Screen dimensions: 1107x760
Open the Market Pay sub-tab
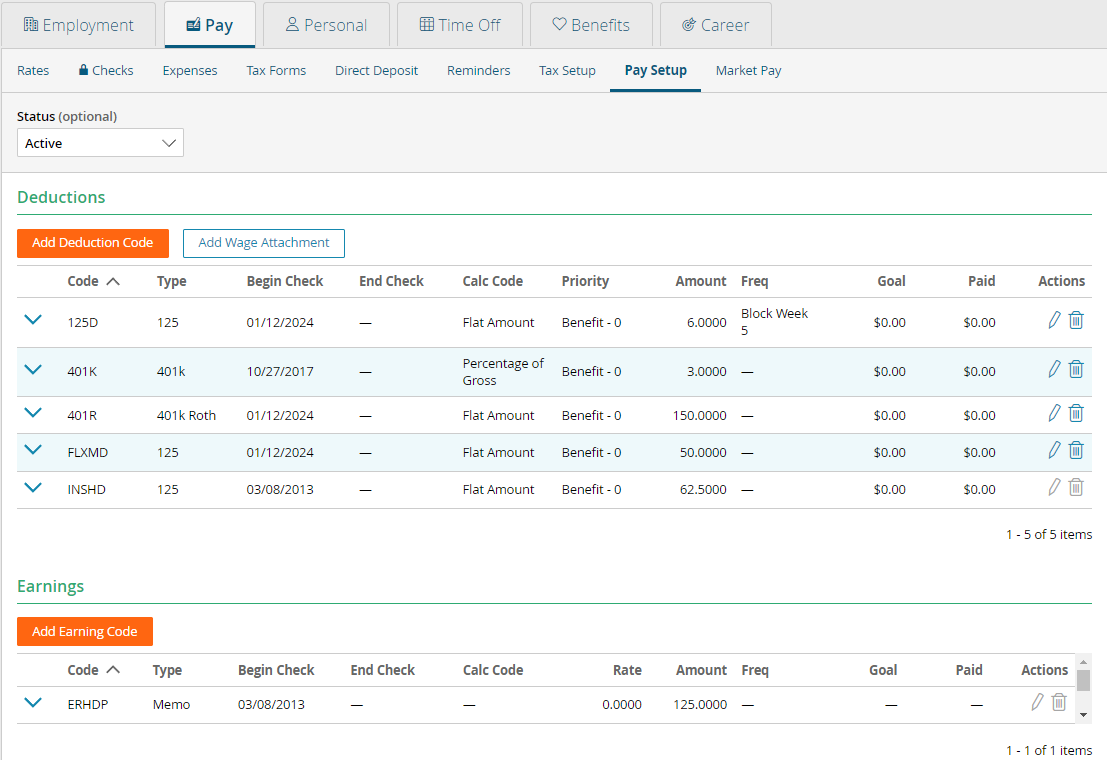coord(748,71)
